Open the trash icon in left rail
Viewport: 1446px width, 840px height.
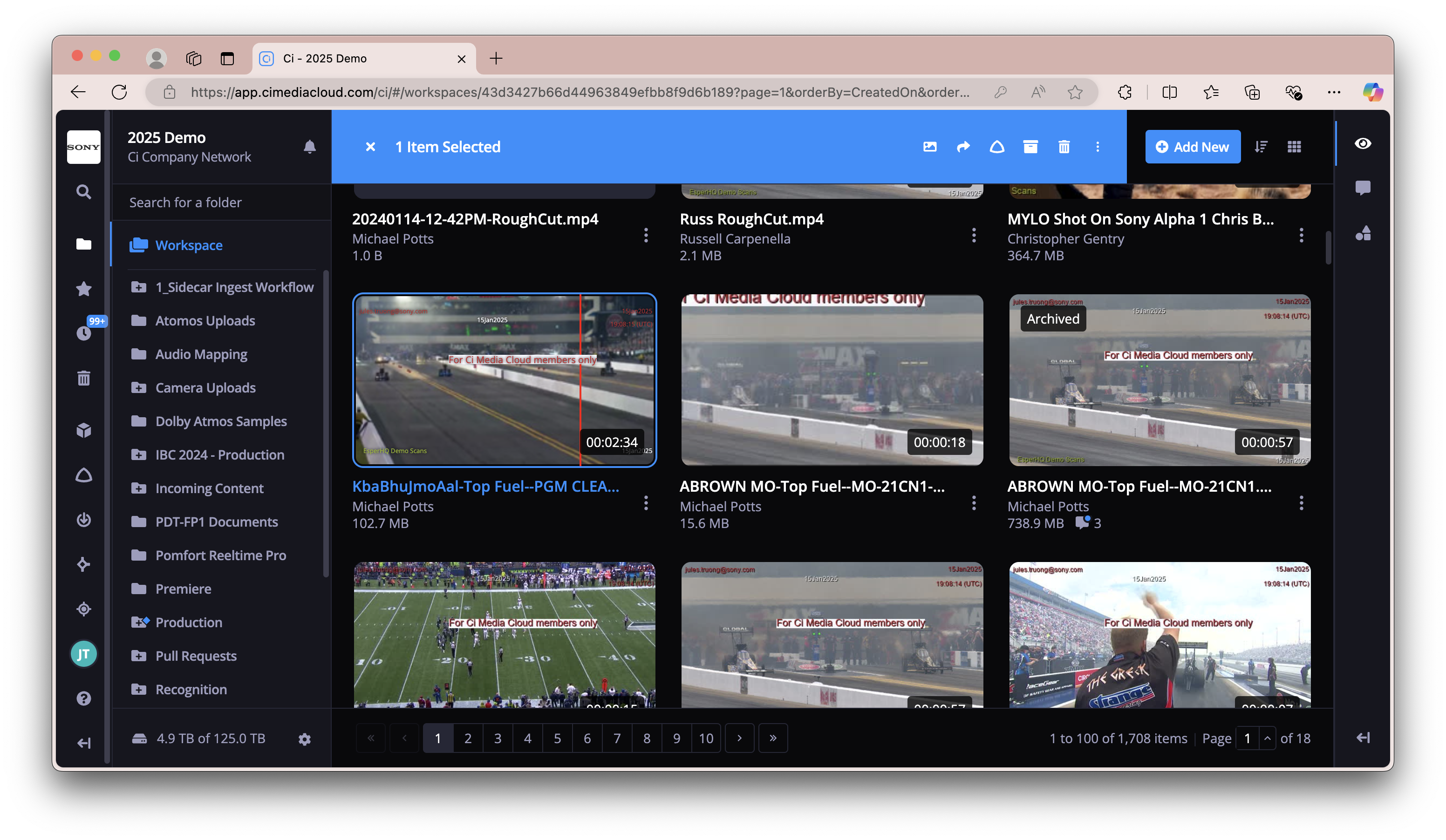(84, 378)
